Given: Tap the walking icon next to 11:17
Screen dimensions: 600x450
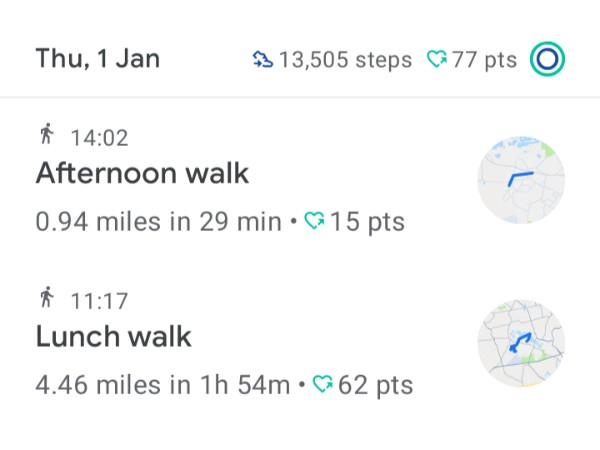Looking at the screenshot, I should pyautogui.click(x=45, y=298).
